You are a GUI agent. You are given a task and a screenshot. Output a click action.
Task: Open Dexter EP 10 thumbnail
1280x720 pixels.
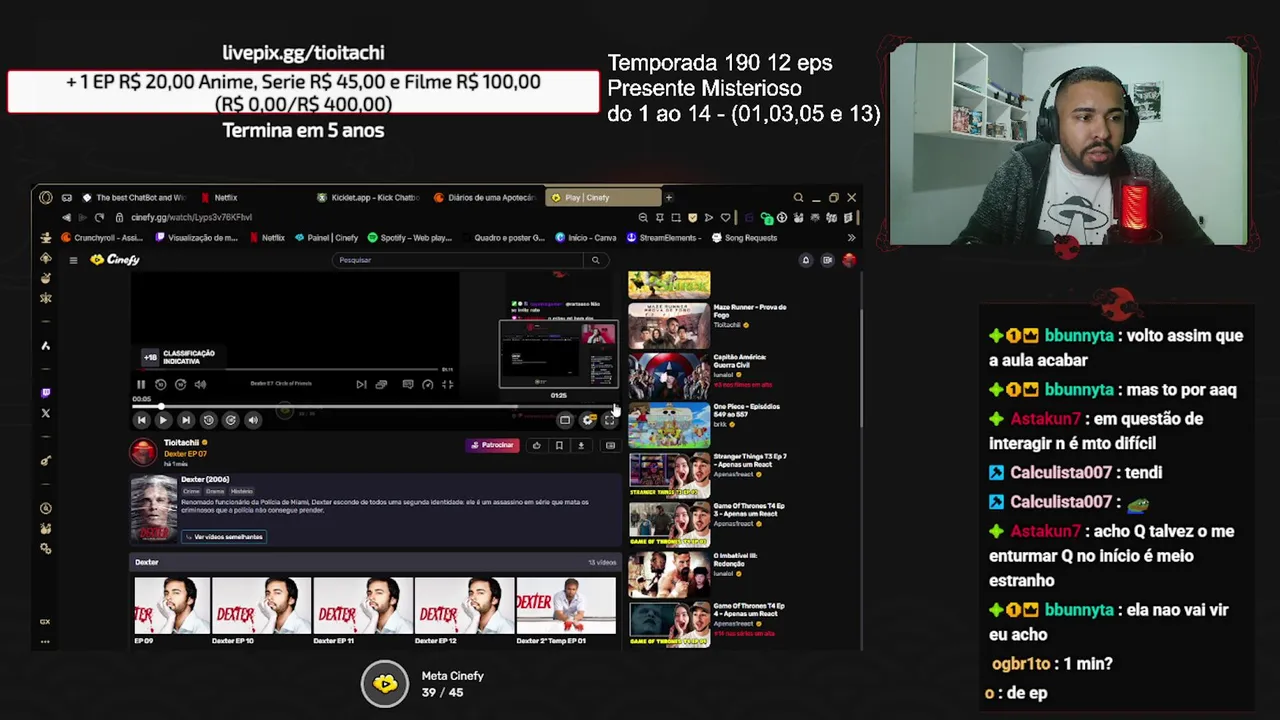tap(261, 606)
